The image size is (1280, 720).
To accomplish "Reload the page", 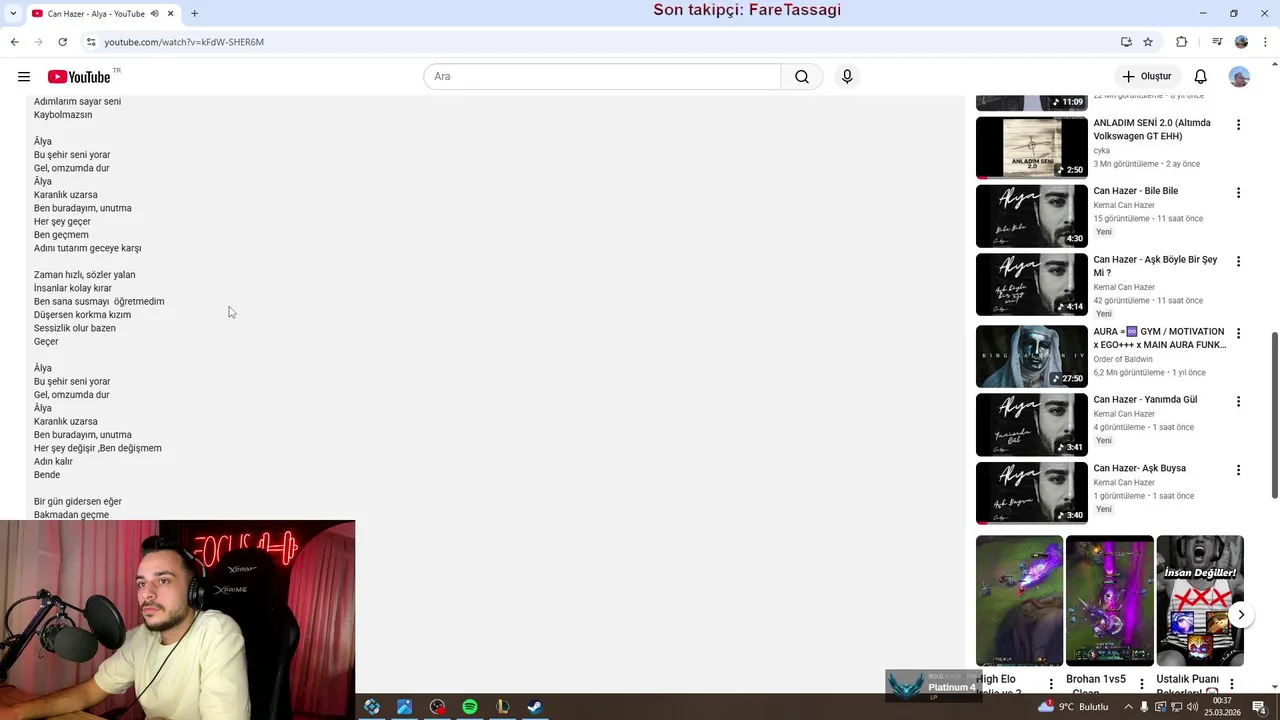I will 62,42.
